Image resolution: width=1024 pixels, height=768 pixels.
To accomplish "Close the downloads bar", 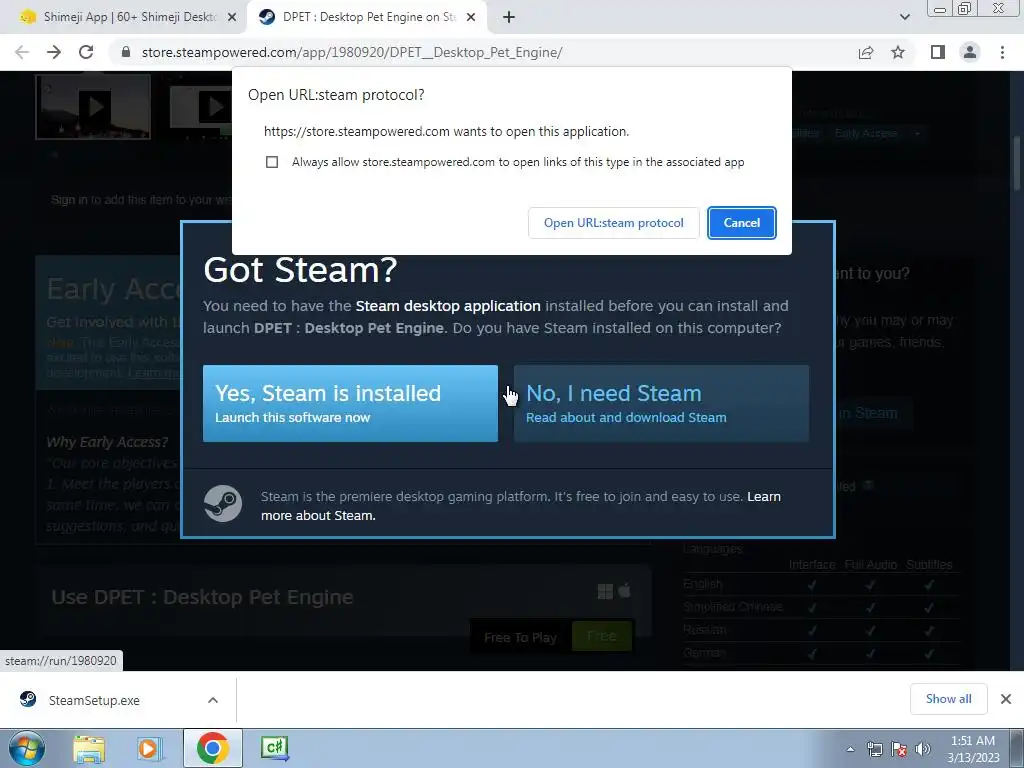I will tap(1006, 699).
